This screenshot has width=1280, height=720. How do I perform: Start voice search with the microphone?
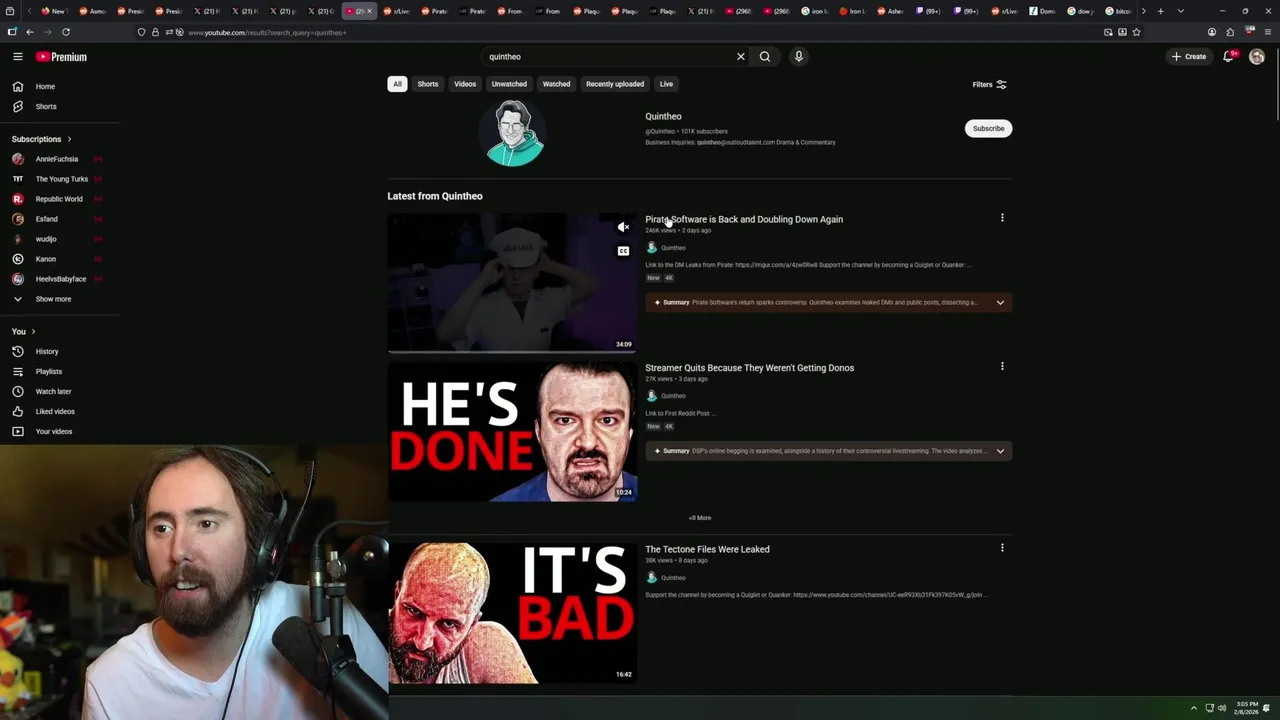pos(799,57)
